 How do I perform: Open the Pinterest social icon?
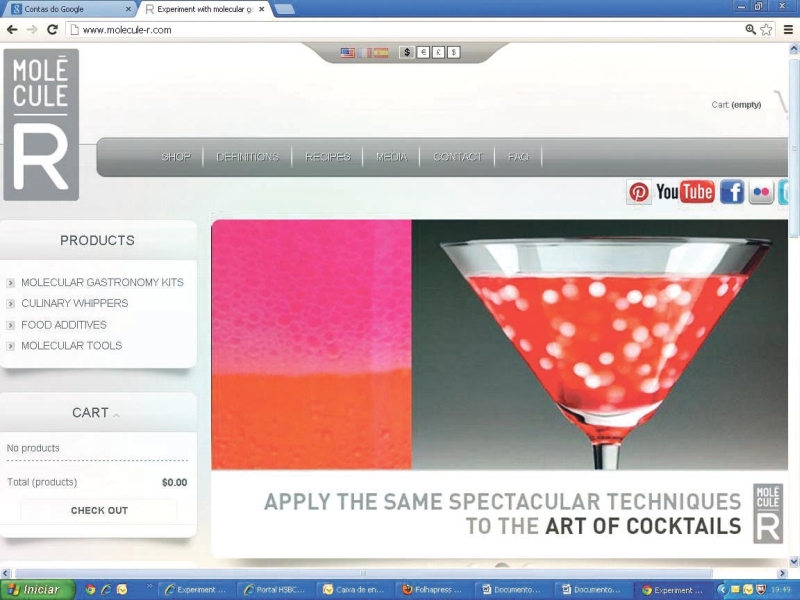click(x=639, y=192)
